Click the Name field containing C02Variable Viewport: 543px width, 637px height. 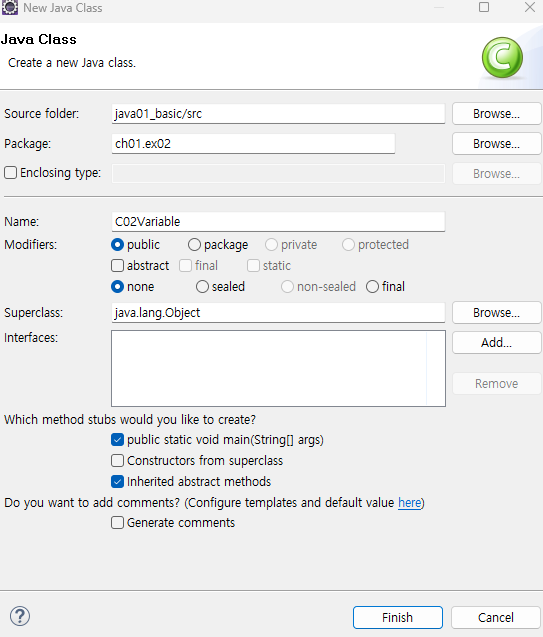278,222
